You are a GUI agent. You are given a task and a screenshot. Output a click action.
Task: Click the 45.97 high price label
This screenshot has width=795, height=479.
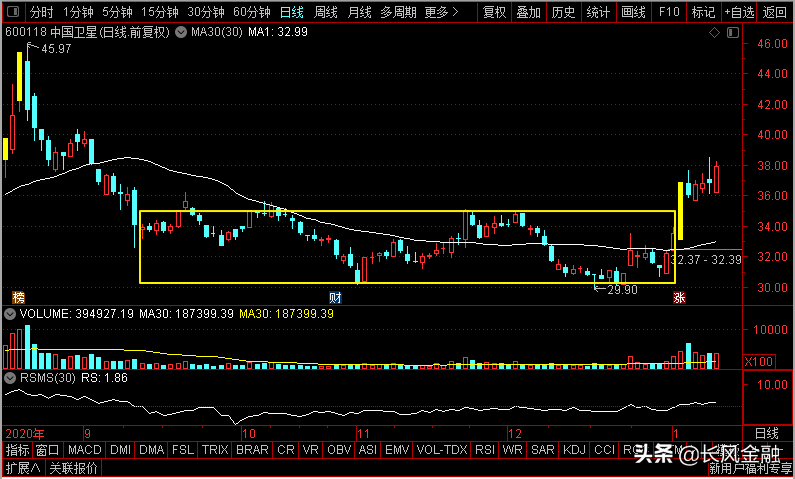[x=56, y=49]
